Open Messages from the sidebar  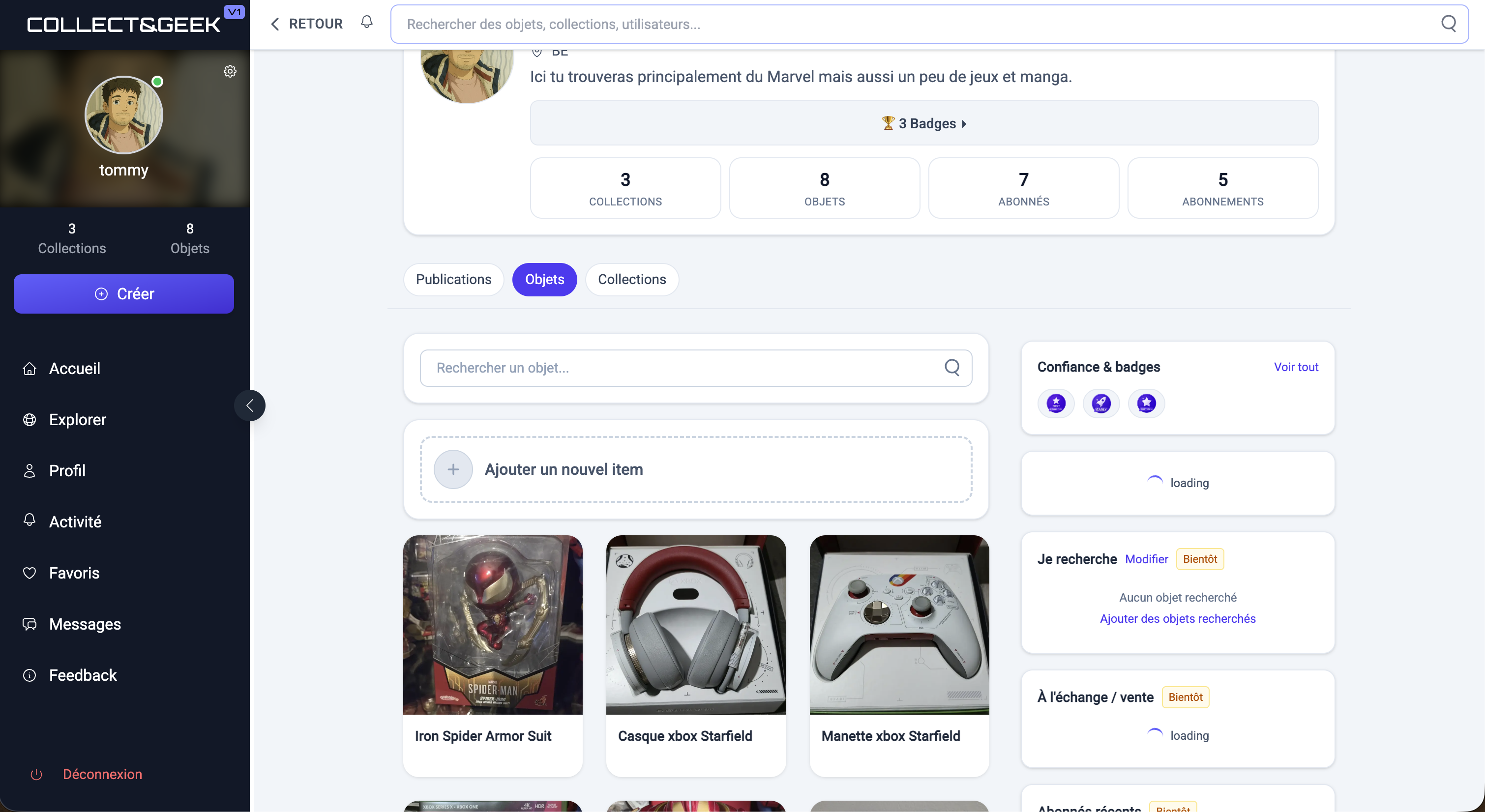[x=85, y=624]
